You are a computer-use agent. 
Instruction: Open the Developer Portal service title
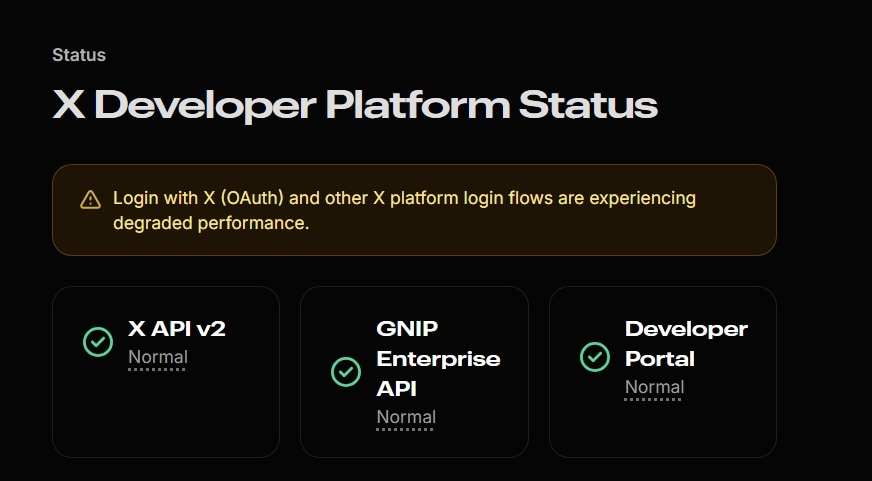[x=686, y=343]
